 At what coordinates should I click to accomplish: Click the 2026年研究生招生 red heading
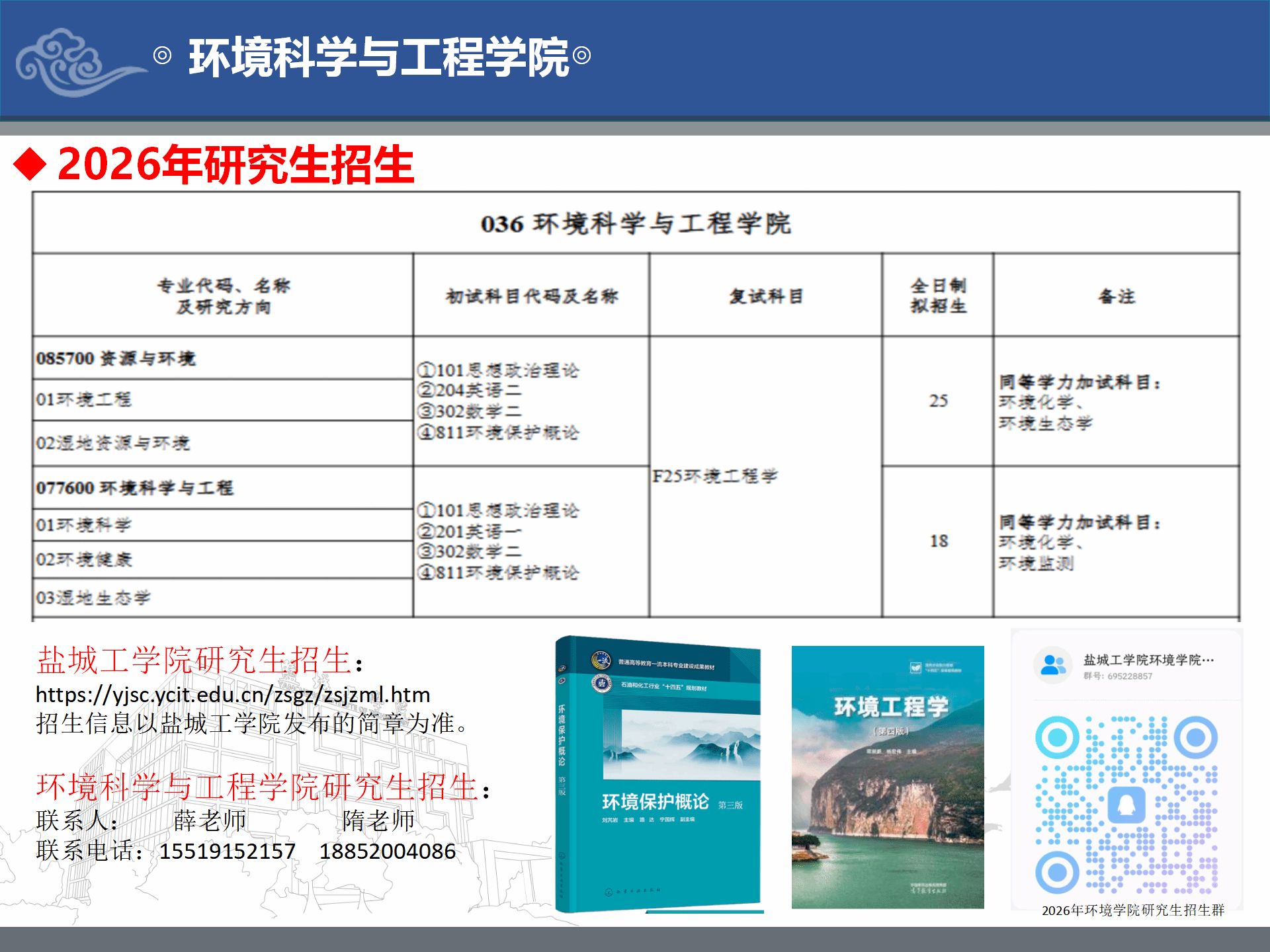(235, 165)
